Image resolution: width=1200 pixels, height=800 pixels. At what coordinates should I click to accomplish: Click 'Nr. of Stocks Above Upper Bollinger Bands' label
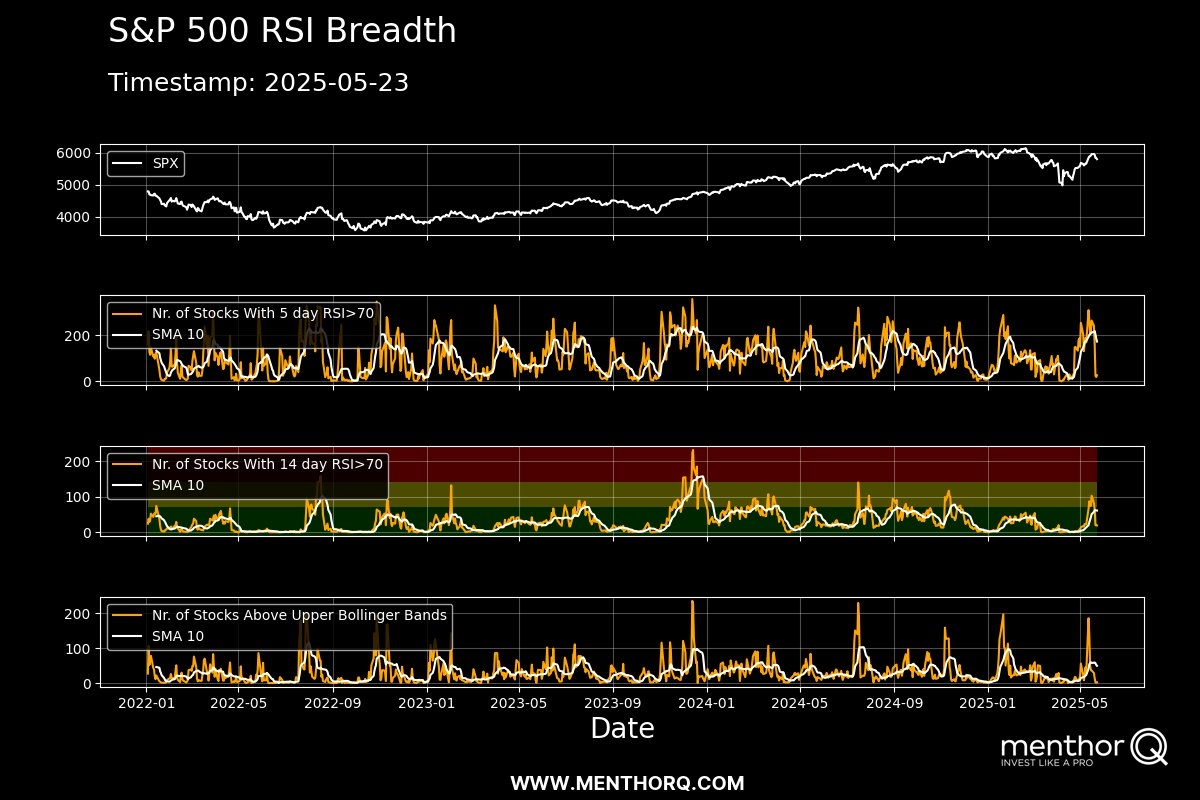click(x=299, y=615)
